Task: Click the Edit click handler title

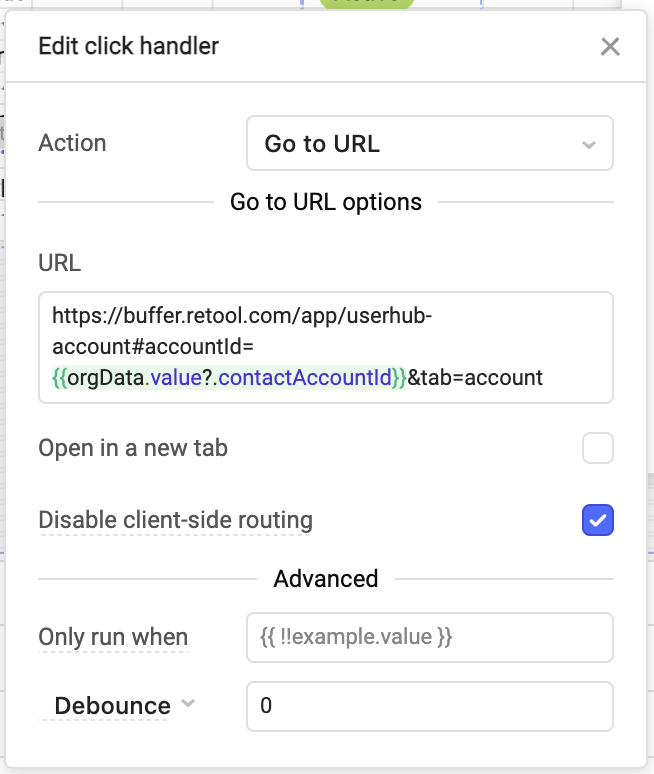Action: pos(128,46)
